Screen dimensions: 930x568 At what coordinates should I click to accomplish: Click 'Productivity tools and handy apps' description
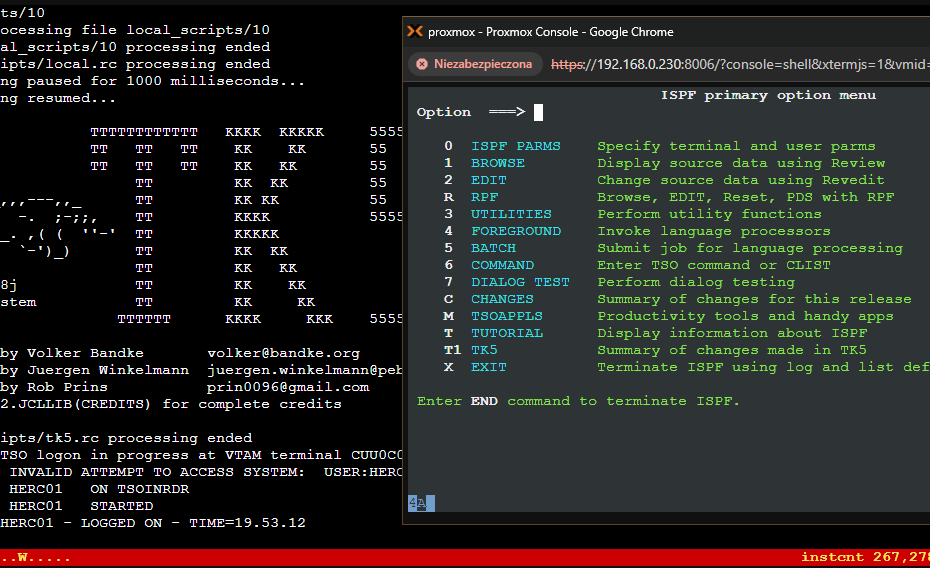pos(745,316)
